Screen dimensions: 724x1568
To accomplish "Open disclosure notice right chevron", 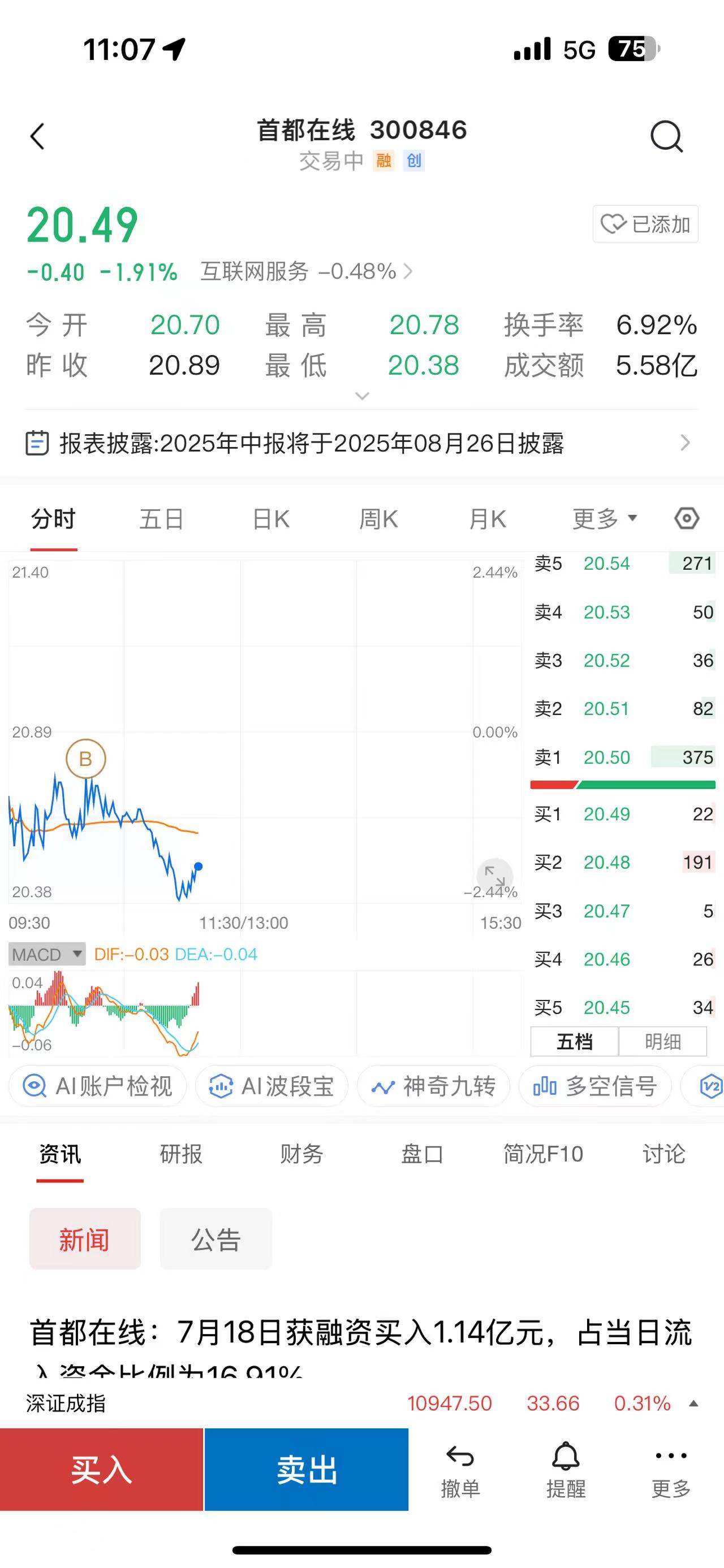I will click(685, 443).
